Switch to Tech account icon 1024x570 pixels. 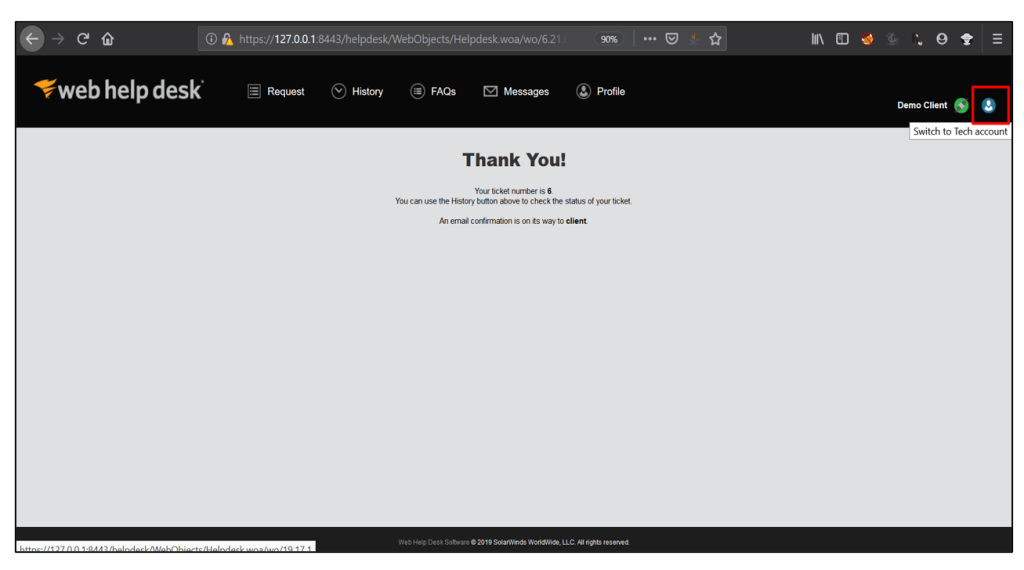tap(988, 105)
